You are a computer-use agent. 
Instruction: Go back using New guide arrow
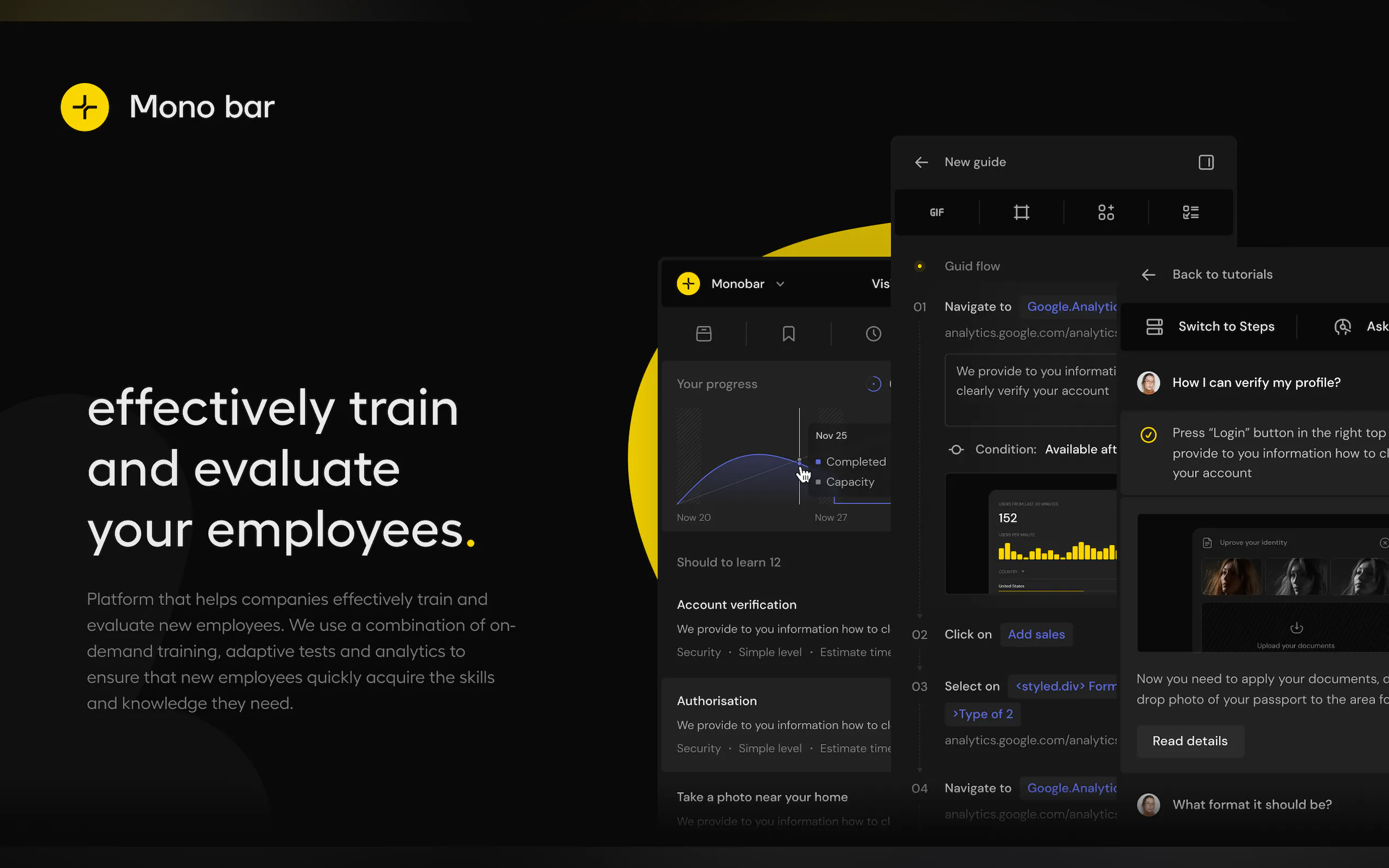click(x=921, y=162)
